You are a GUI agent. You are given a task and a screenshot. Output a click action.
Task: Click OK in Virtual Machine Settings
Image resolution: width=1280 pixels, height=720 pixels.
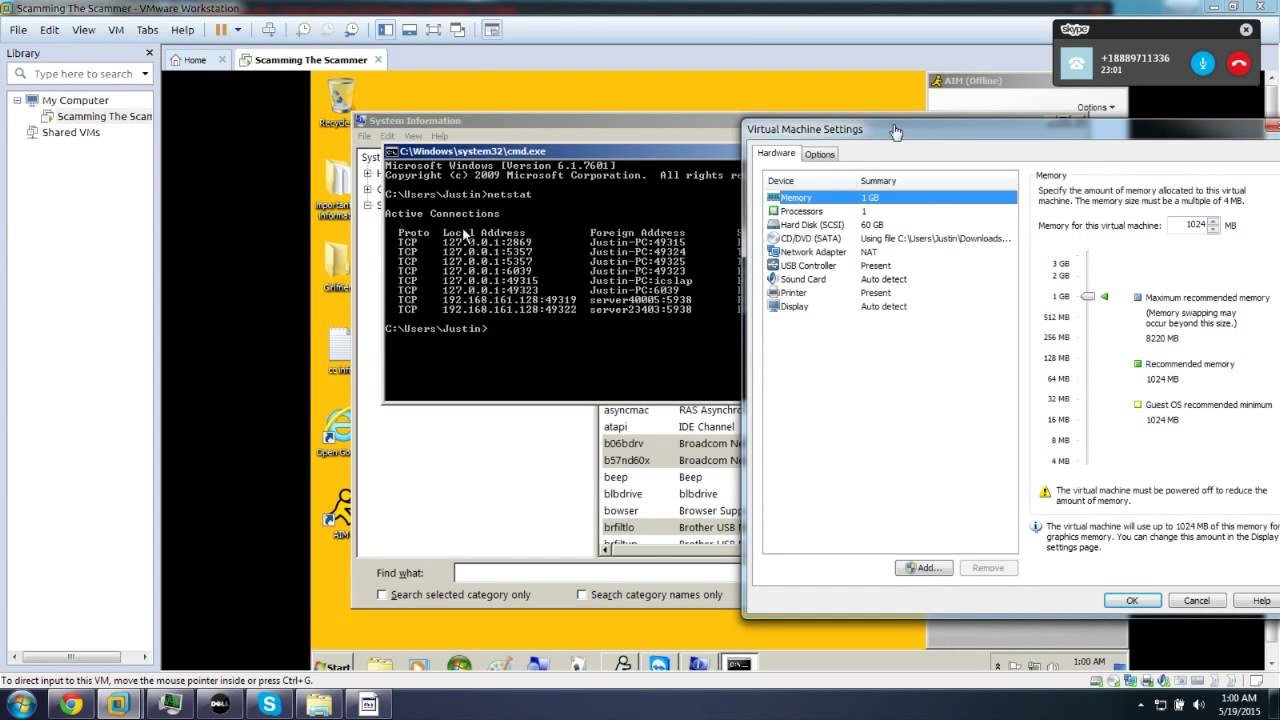1132,601
